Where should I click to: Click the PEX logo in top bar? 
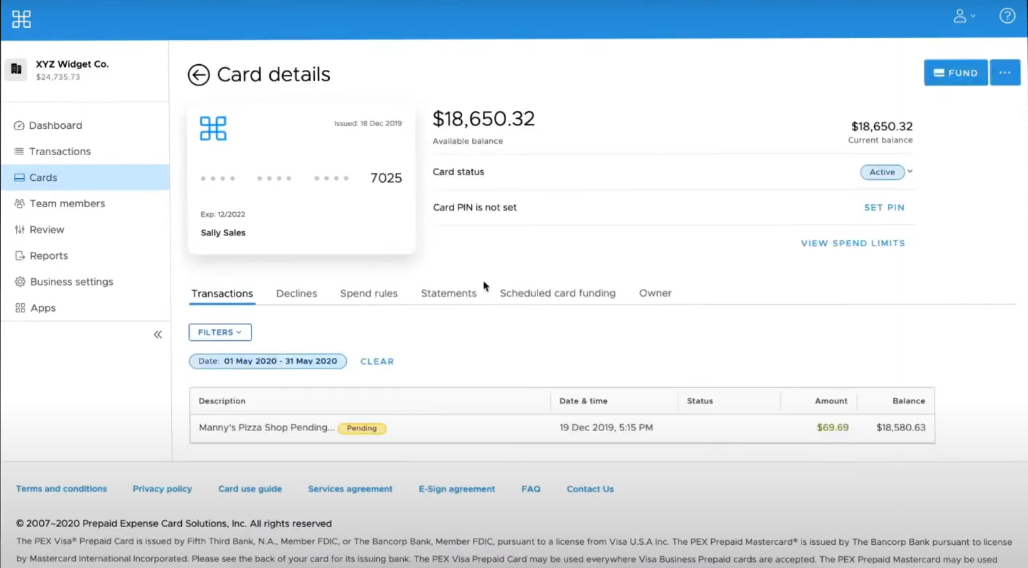[21, 19]
